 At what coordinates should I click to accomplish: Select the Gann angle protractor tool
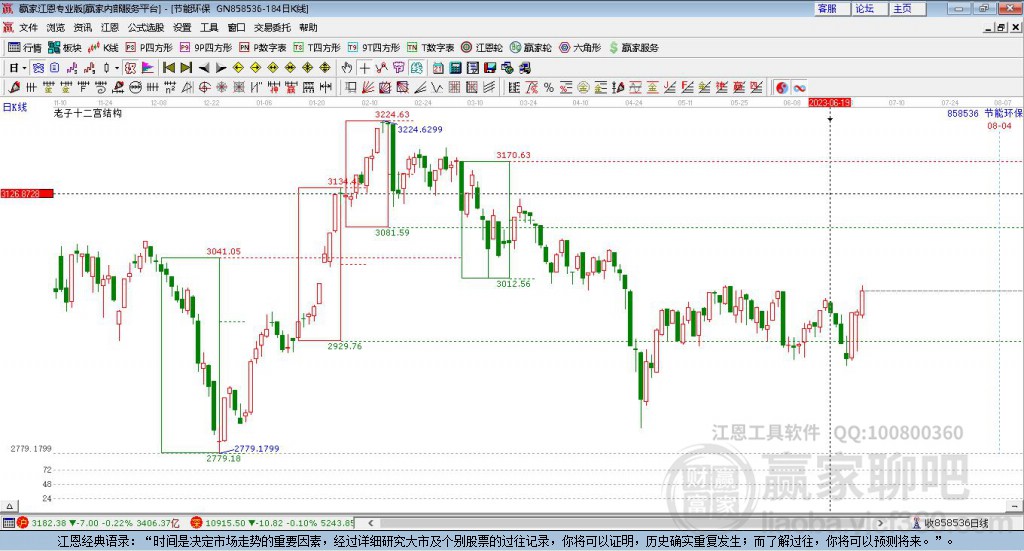pos(187,87)
